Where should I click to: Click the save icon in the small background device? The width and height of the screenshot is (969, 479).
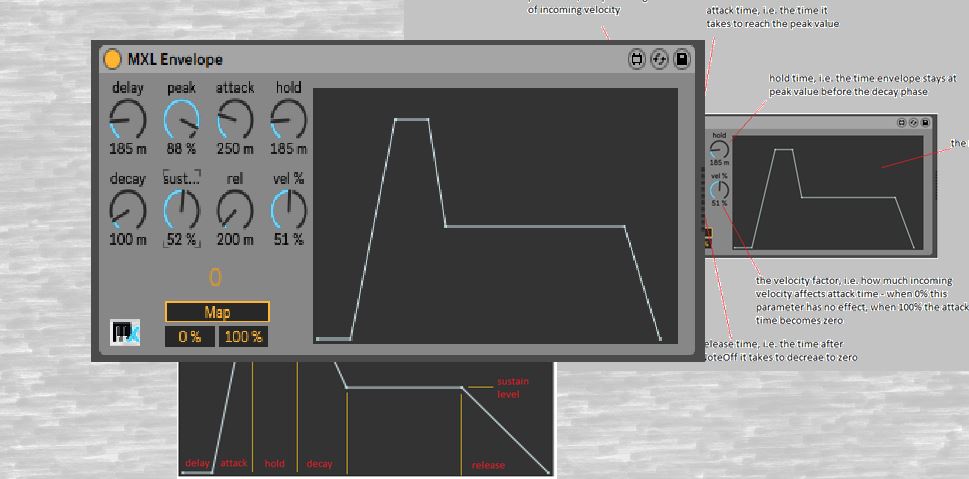tap(926, 123)
